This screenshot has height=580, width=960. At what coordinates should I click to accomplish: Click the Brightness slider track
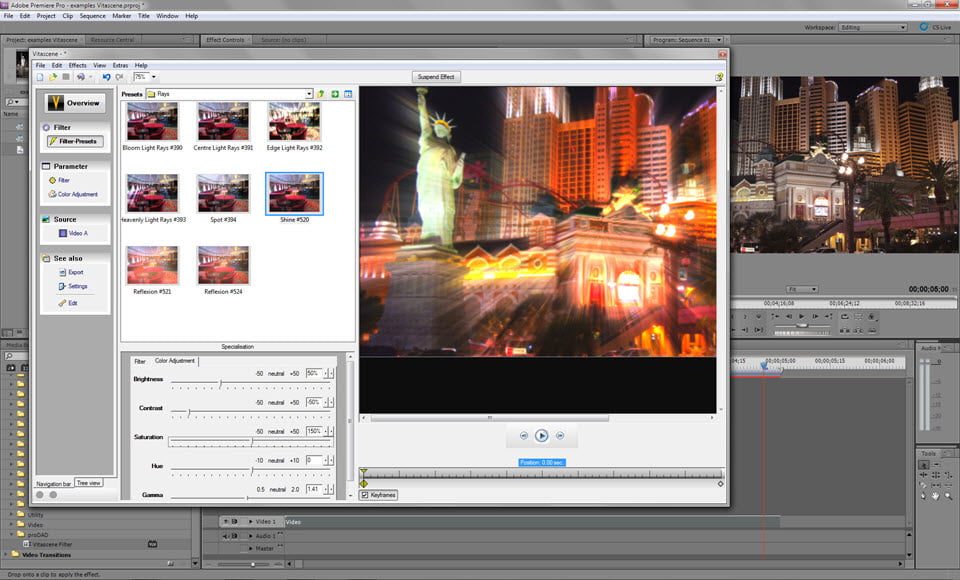coord(251,384)
